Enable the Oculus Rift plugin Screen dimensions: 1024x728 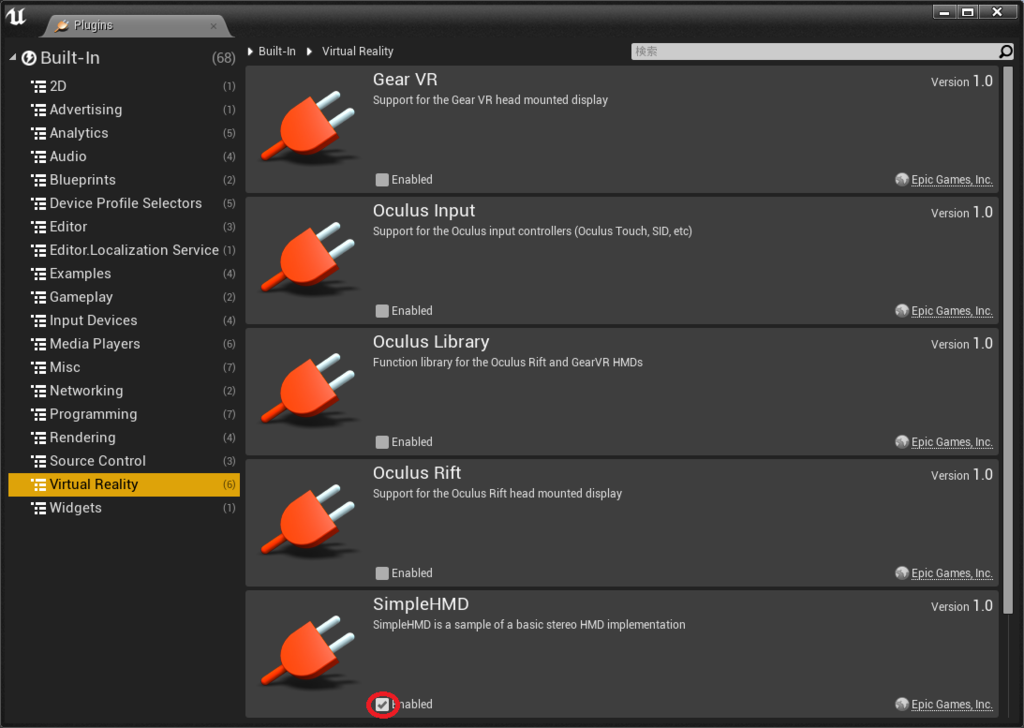click(382, 573)
